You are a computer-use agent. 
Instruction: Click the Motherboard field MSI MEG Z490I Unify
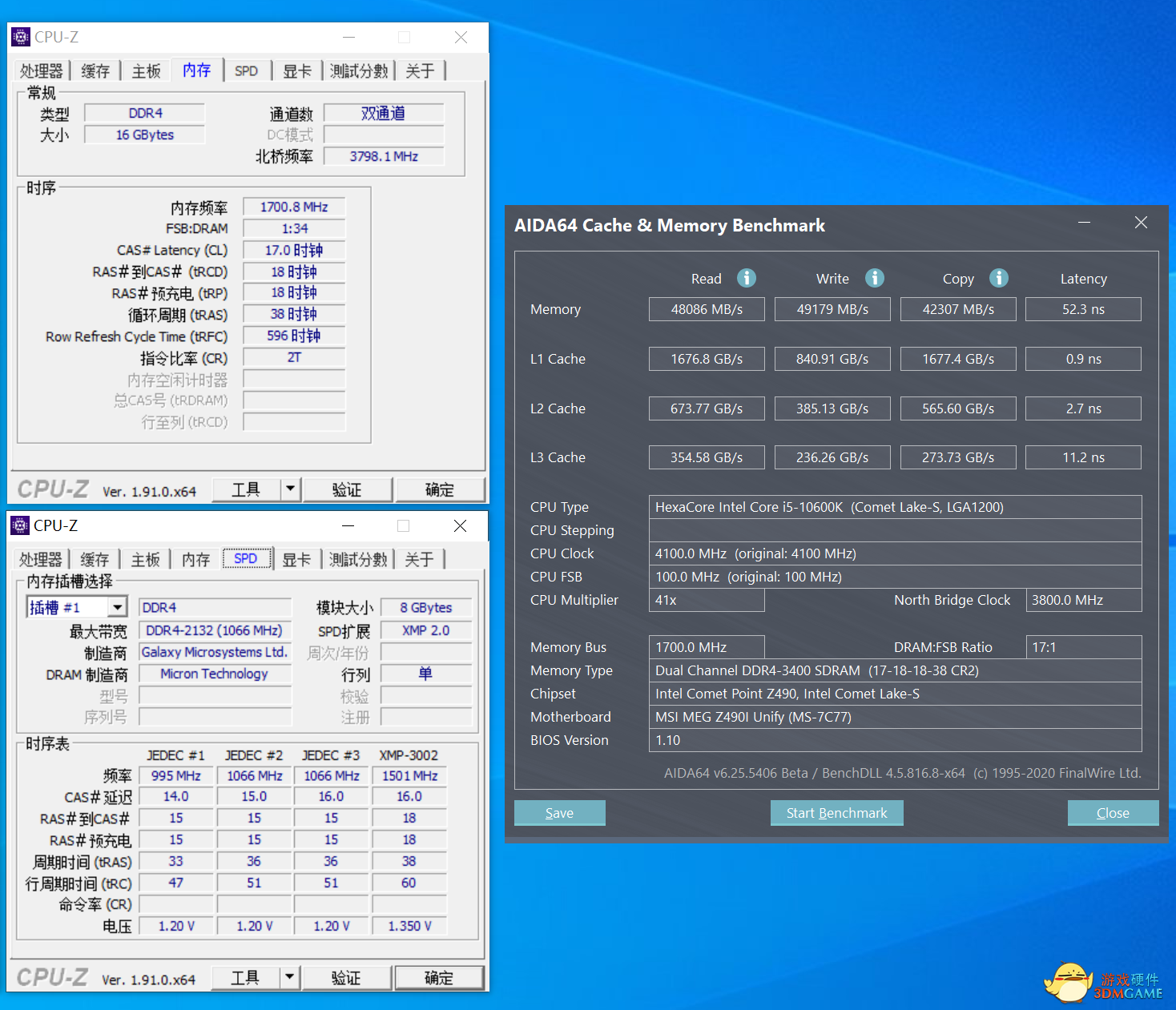pyautogui.click(x=896, y=717)
